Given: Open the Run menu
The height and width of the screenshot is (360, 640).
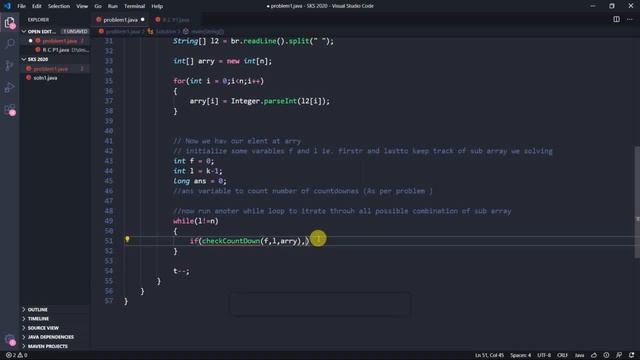Looking at the screenshot, I should (113, 6).
